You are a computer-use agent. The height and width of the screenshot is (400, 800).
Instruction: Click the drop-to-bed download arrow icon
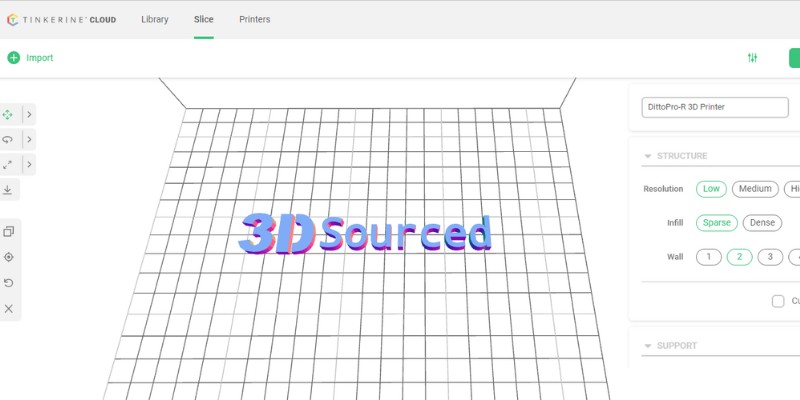pyautogui.click(x=8, y=189)
